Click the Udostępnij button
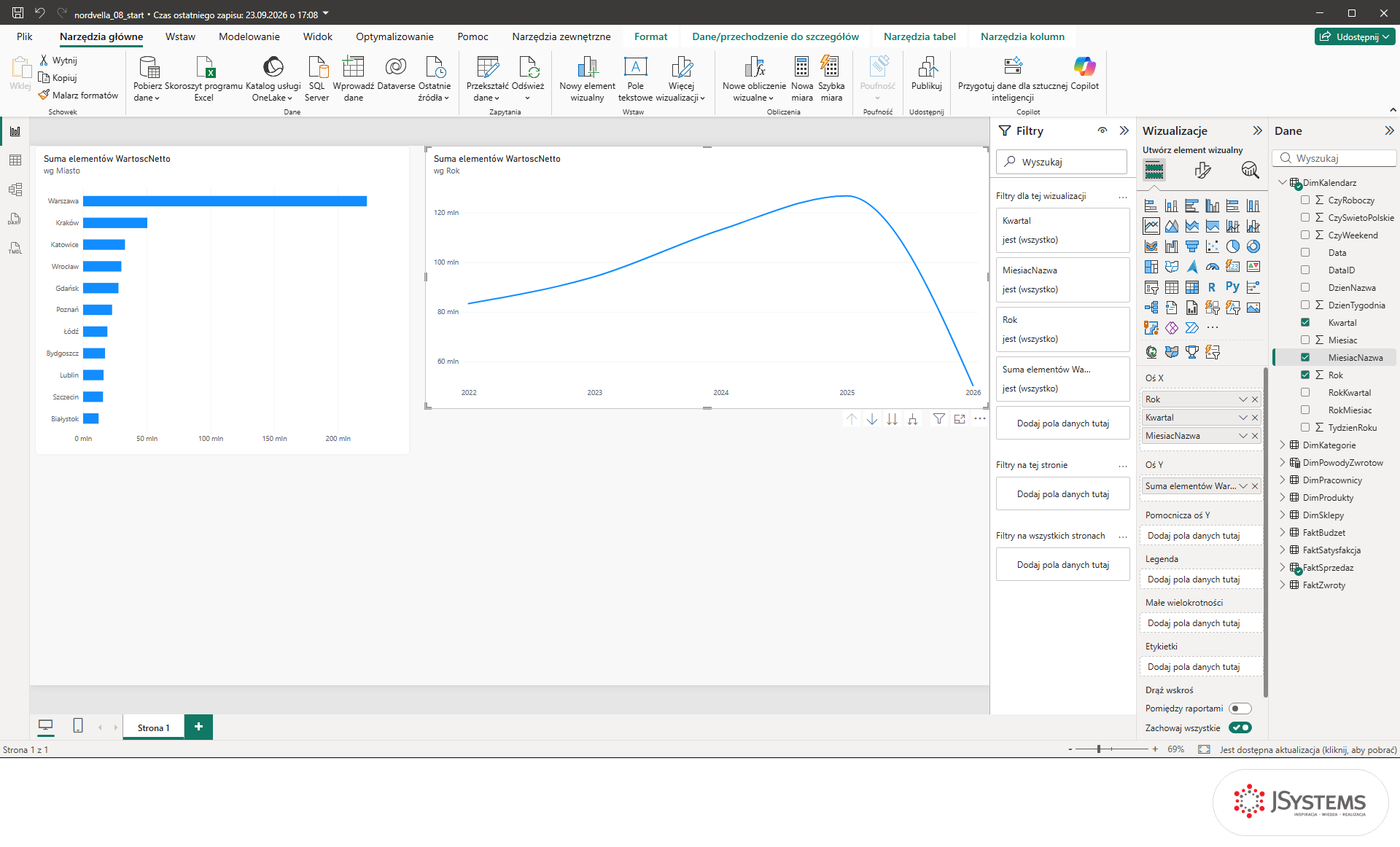Viewport: 1400px width, 847px height. coord(1355,36)
